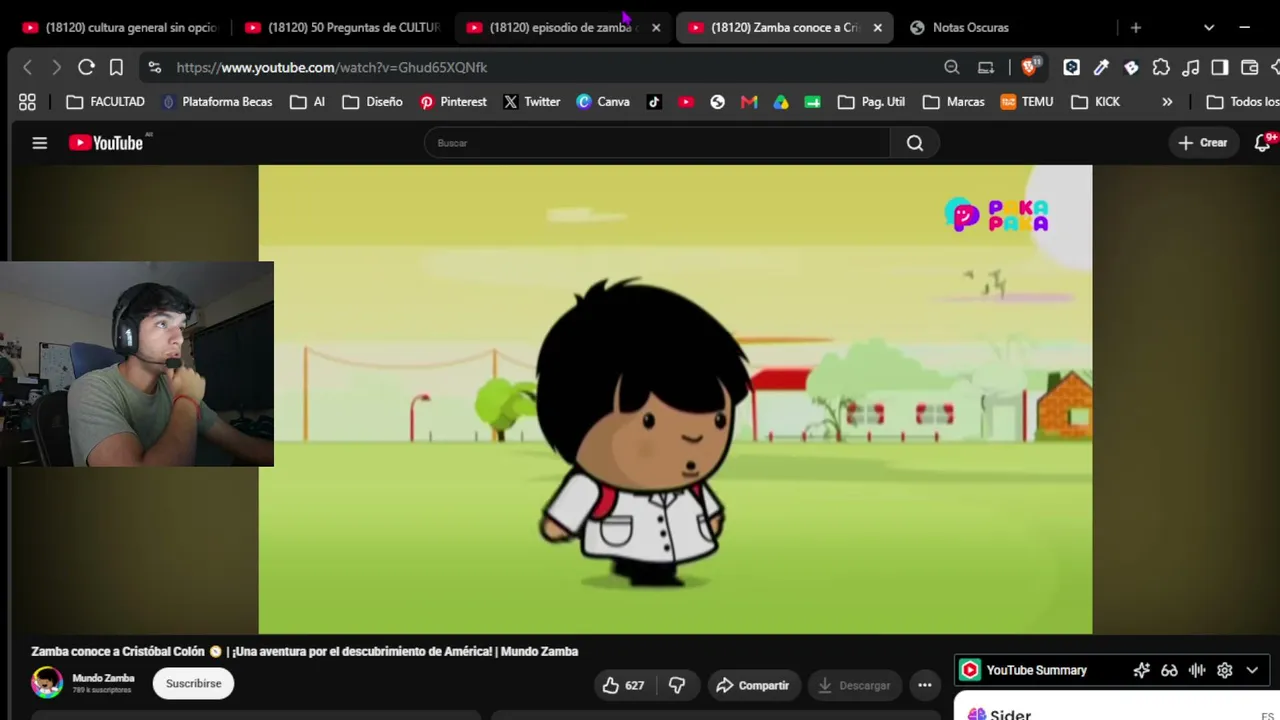Open the Pag. Util bookmarks folder
Viewport: 1280px width, 720px height.
[871, 102]
